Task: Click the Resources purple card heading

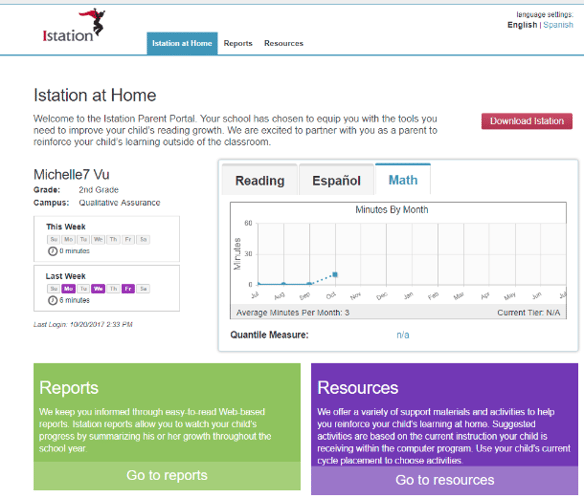Action: click(358, 388)
